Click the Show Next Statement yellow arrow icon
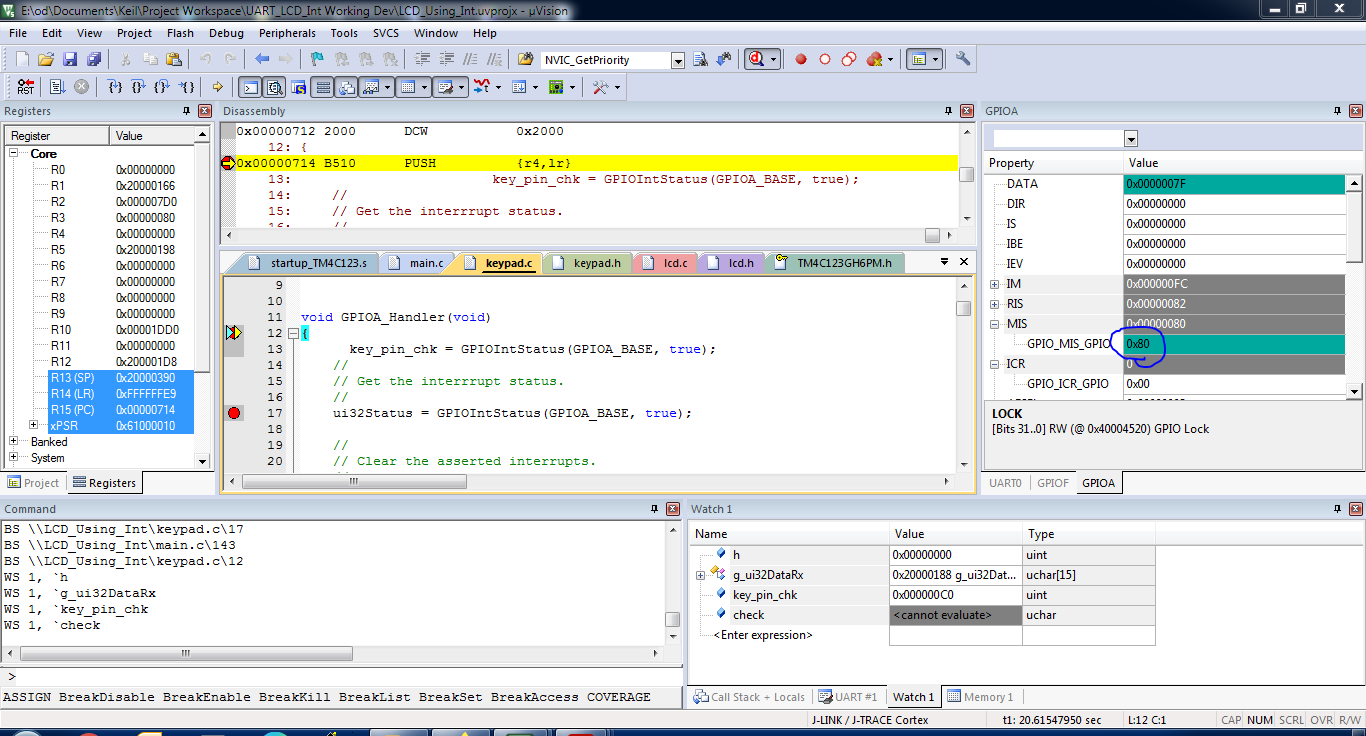This screenshot has height=736, width=1366. (217, 87)
